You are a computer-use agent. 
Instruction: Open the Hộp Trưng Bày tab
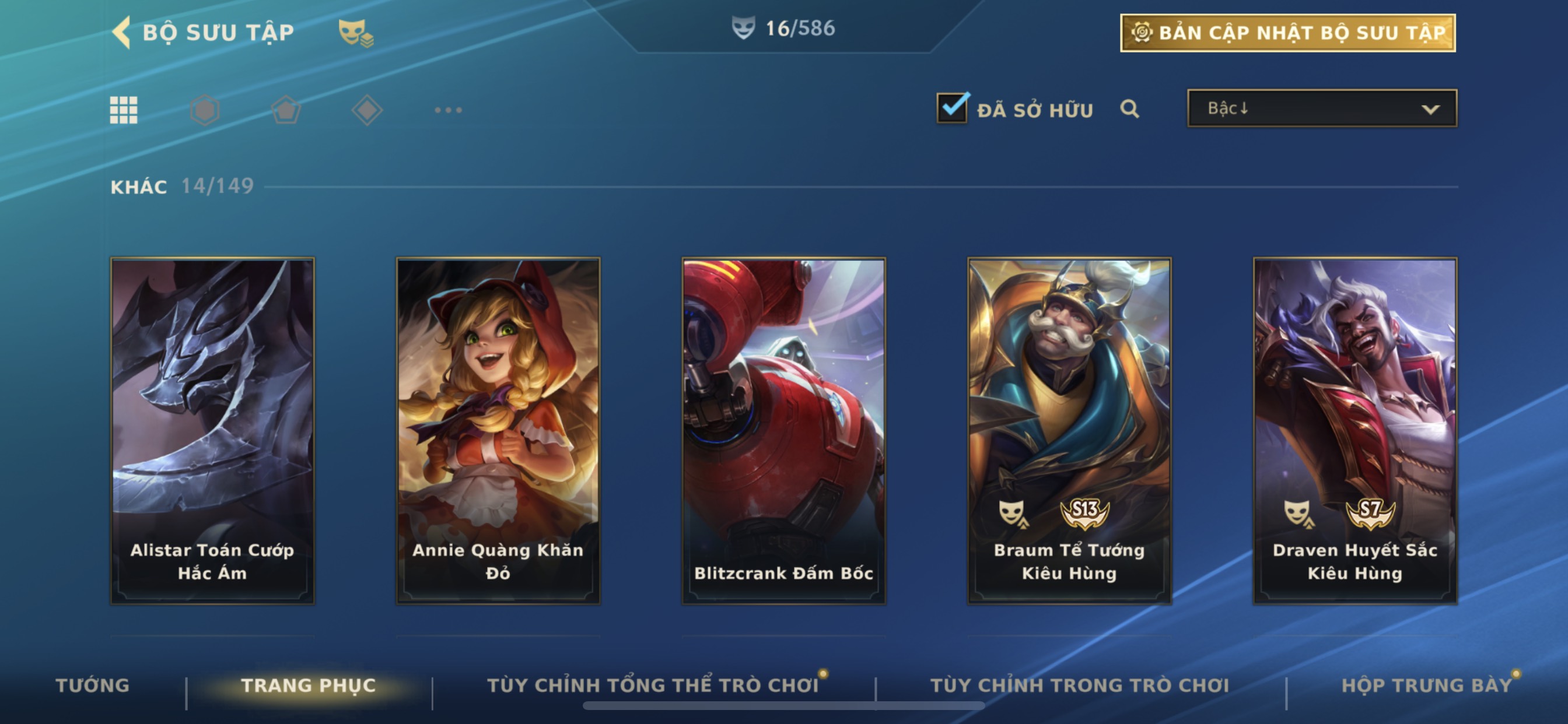(x=1426, y=685)
